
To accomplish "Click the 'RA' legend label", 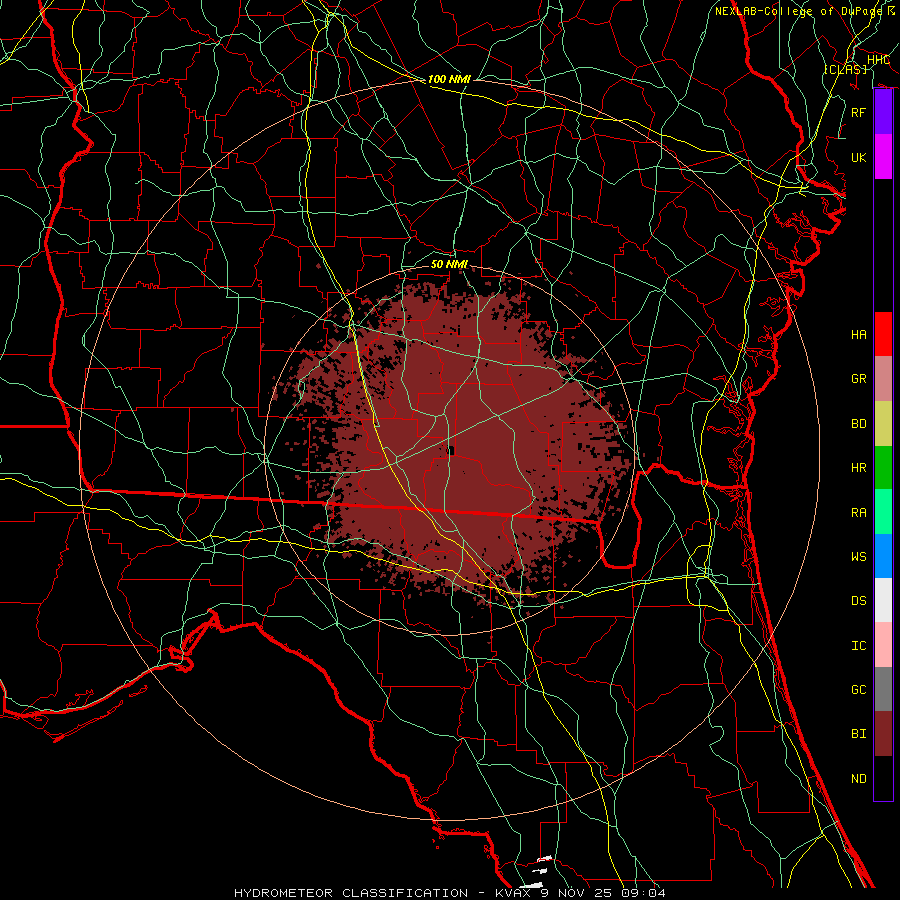I will (x=859, y=513).
